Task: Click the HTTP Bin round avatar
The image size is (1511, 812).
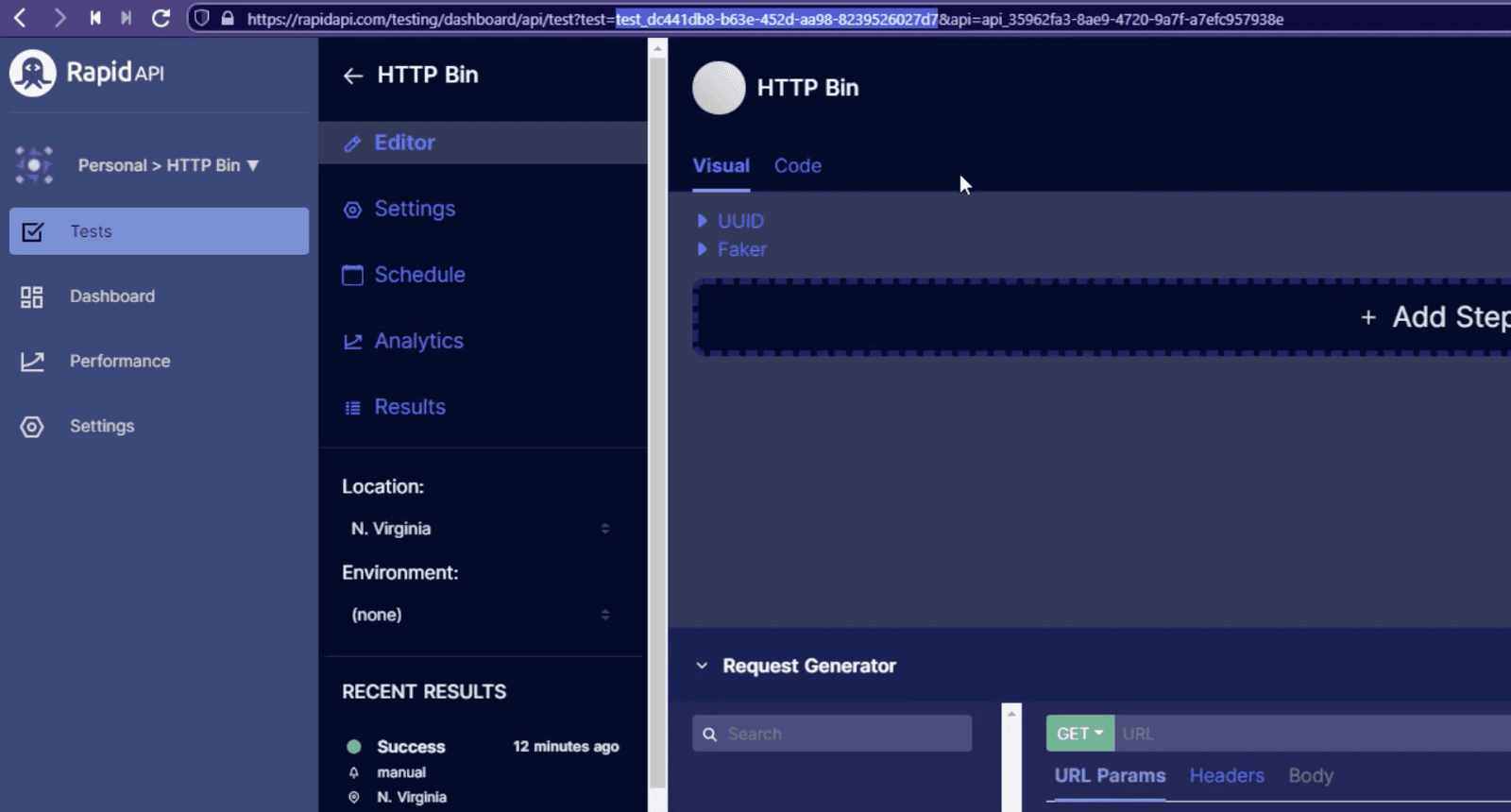Action: [x=719, y=88]
